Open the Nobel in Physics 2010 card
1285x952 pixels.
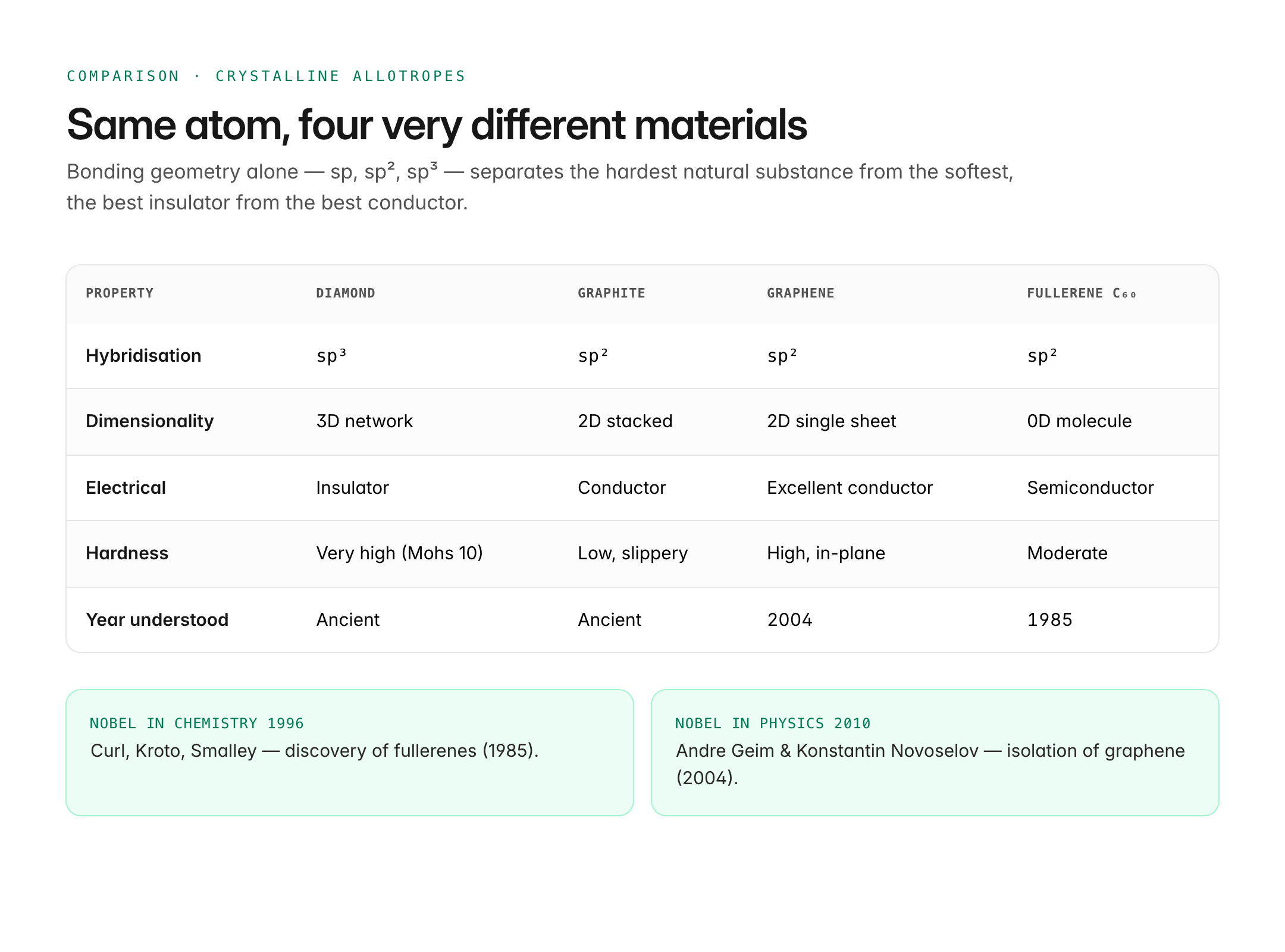[935, 753]
